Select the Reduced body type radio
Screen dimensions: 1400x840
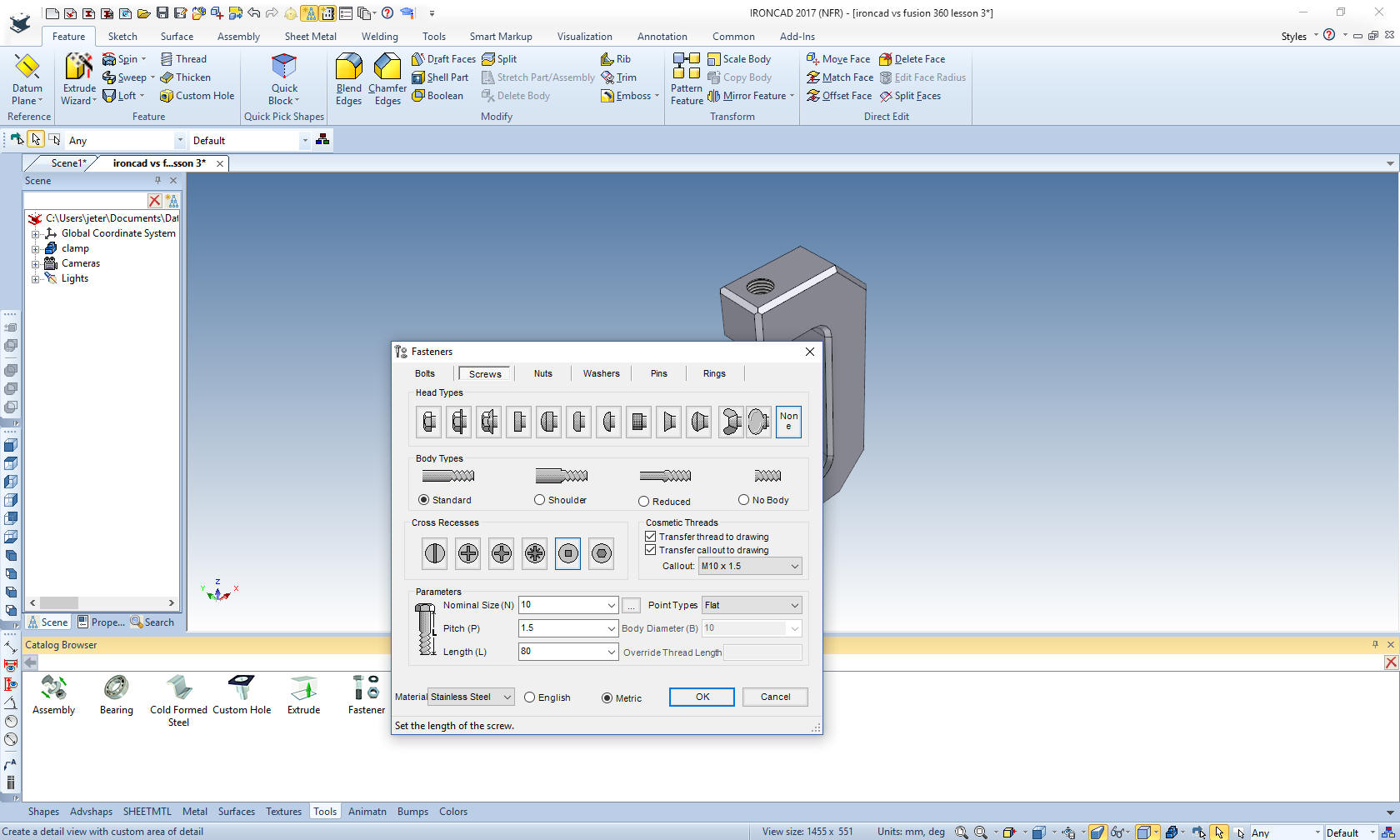tap(643, 502)
